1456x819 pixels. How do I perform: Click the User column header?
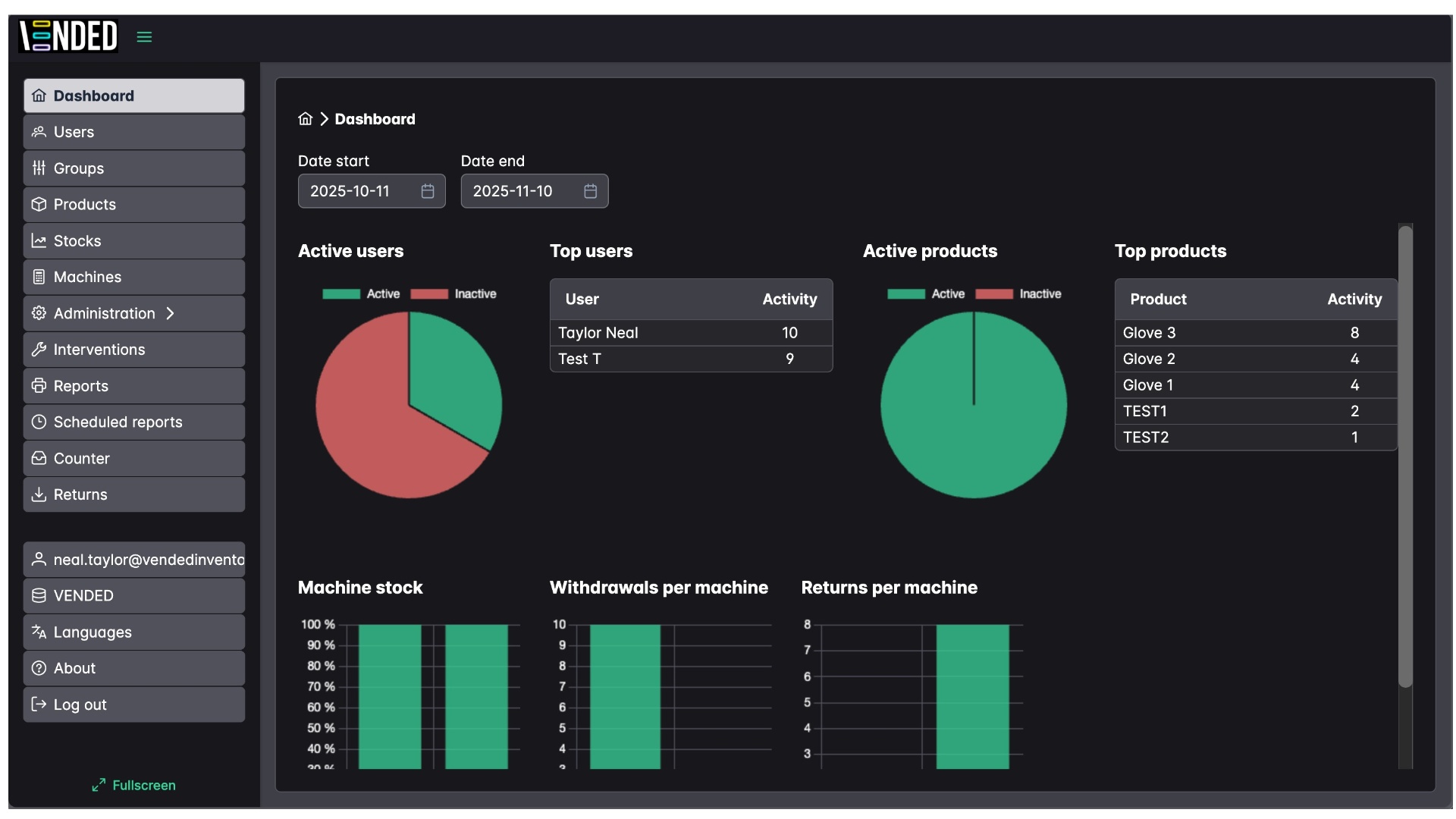pyautogui.click(x=582, y=300)
